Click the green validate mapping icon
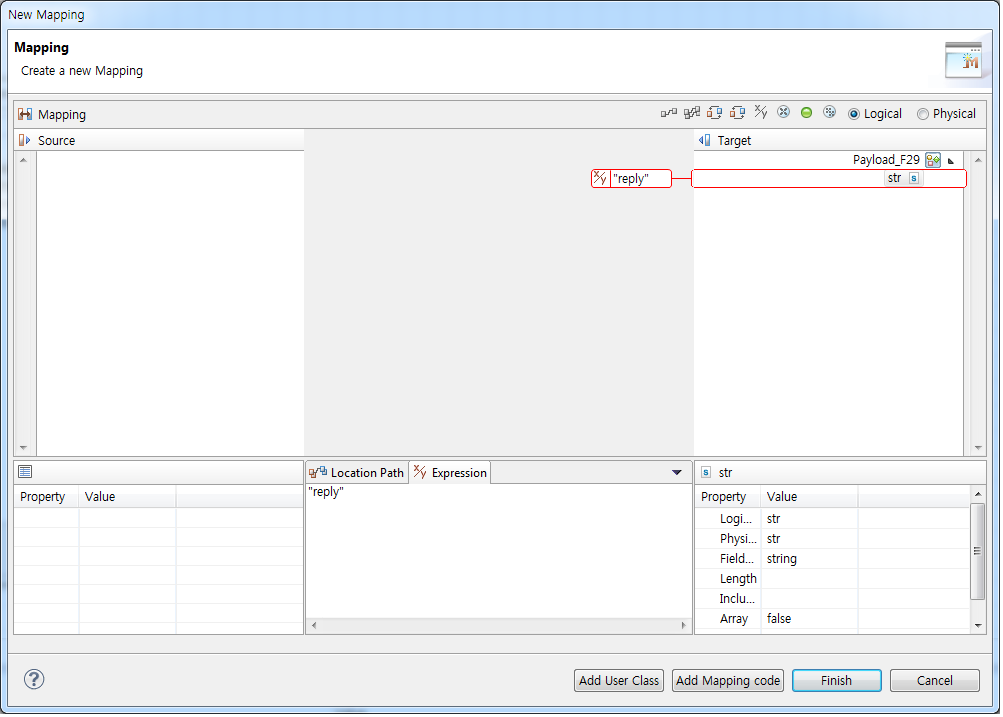Image resolution: width=1003 pixels, height=717 pixels. [806, 112]
